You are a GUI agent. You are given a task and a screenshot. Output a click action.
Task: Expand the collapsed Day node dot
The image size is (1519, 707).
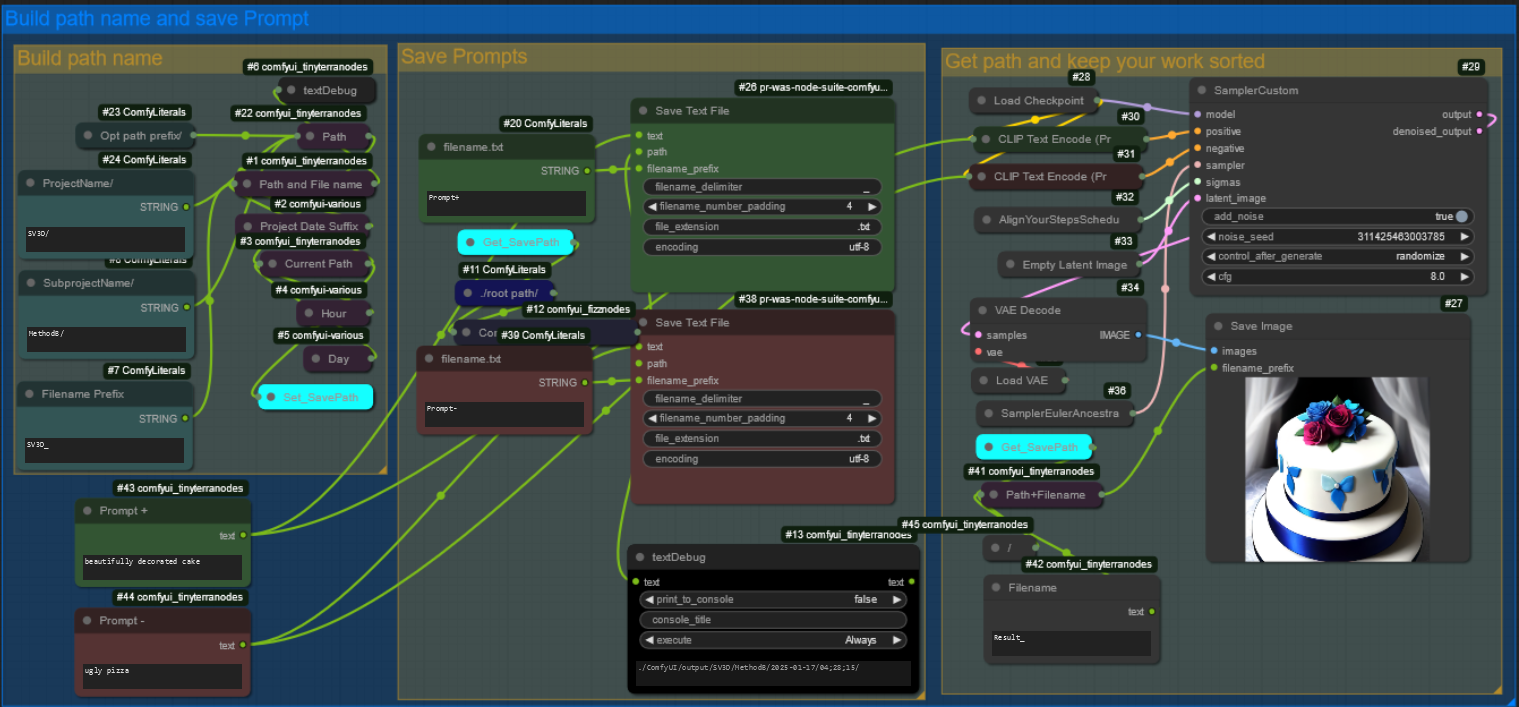tap(314, 359)
